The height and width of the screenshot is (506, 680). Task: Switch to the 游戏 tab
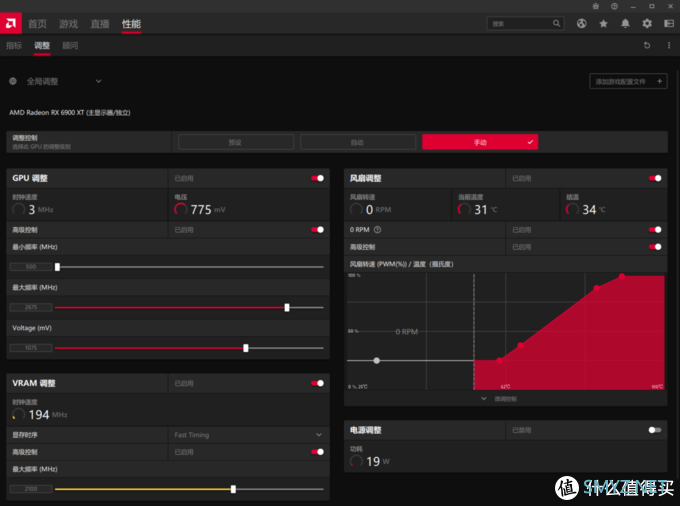[68, 23]
